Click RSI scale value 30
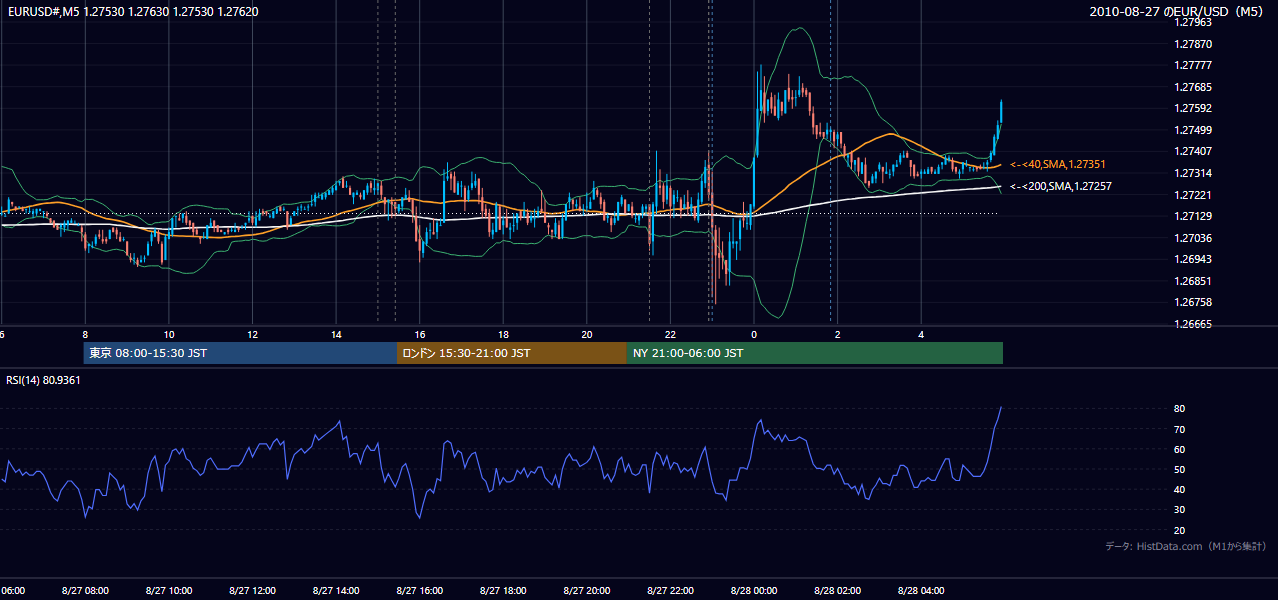This screenshot has height=600, width=1278. (x=1180, y=510)
